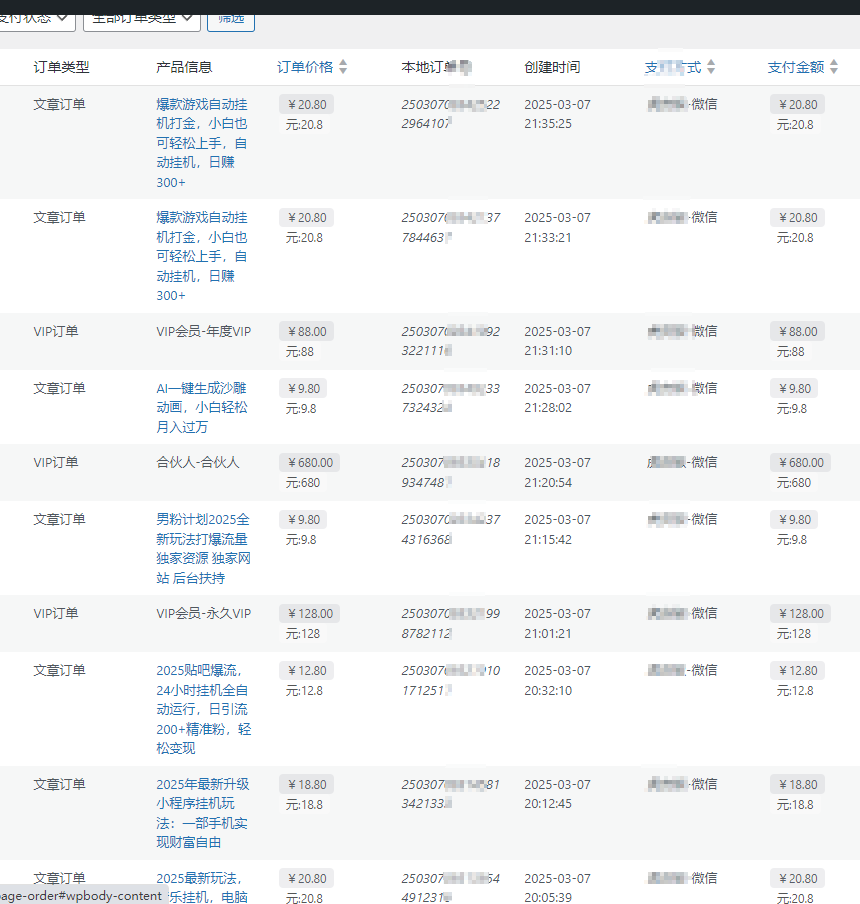Open the 2025贴吧爆流 product link
This screenshot has height=904, width=860.
[203, 709]
